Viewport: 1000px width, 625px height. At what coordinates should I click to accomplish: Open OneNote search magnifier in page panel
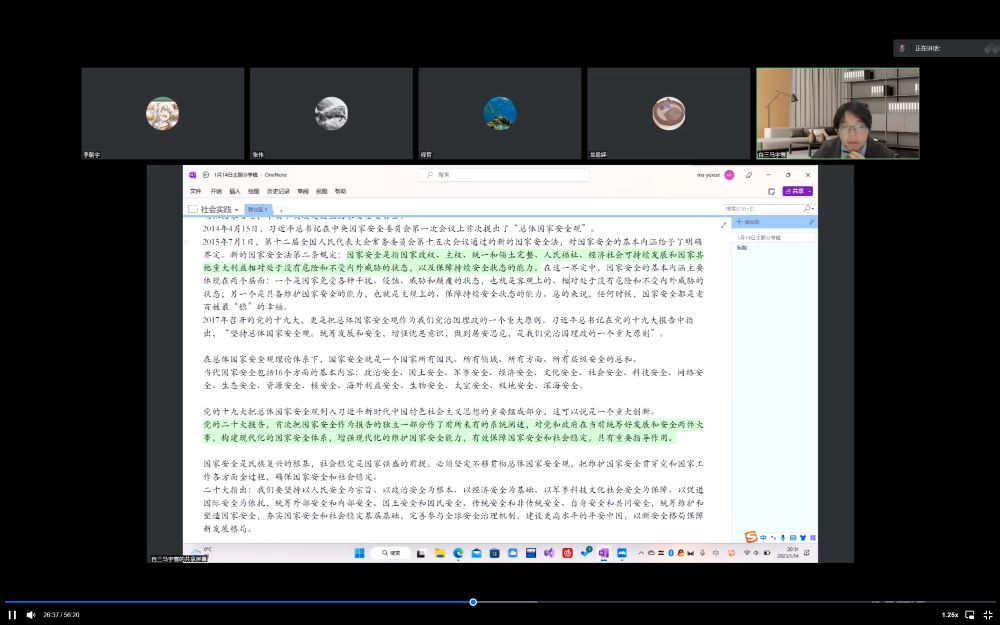pos(807,208)
